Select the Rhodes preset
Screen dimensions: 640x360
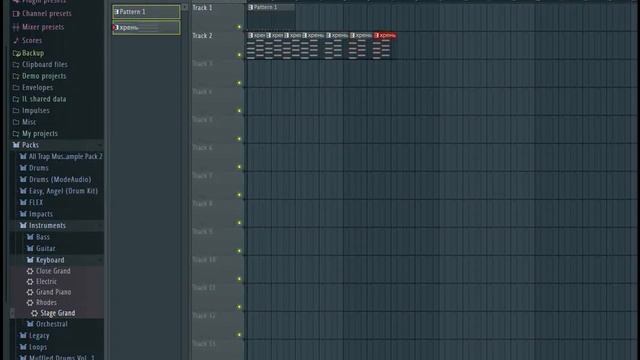(42, 303)
